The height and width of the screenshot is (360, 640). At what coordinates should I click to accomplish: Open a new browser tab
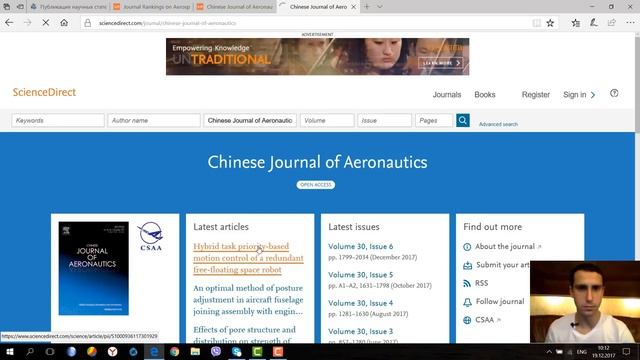pos(367,7)
